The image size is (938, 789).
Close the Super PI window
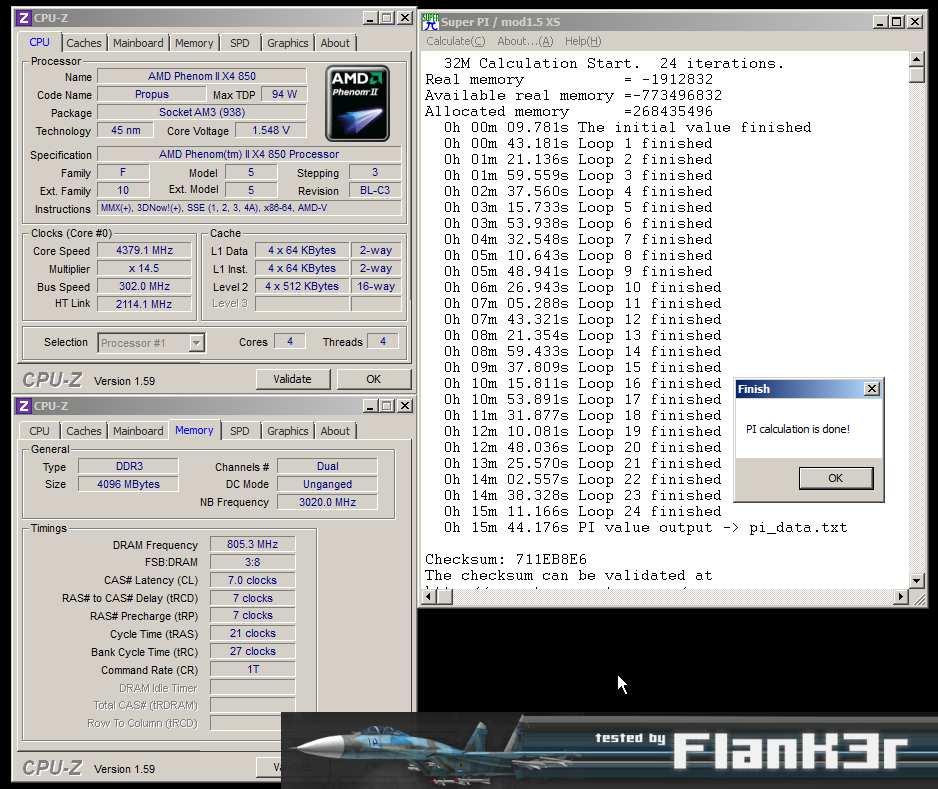(915, 22)
